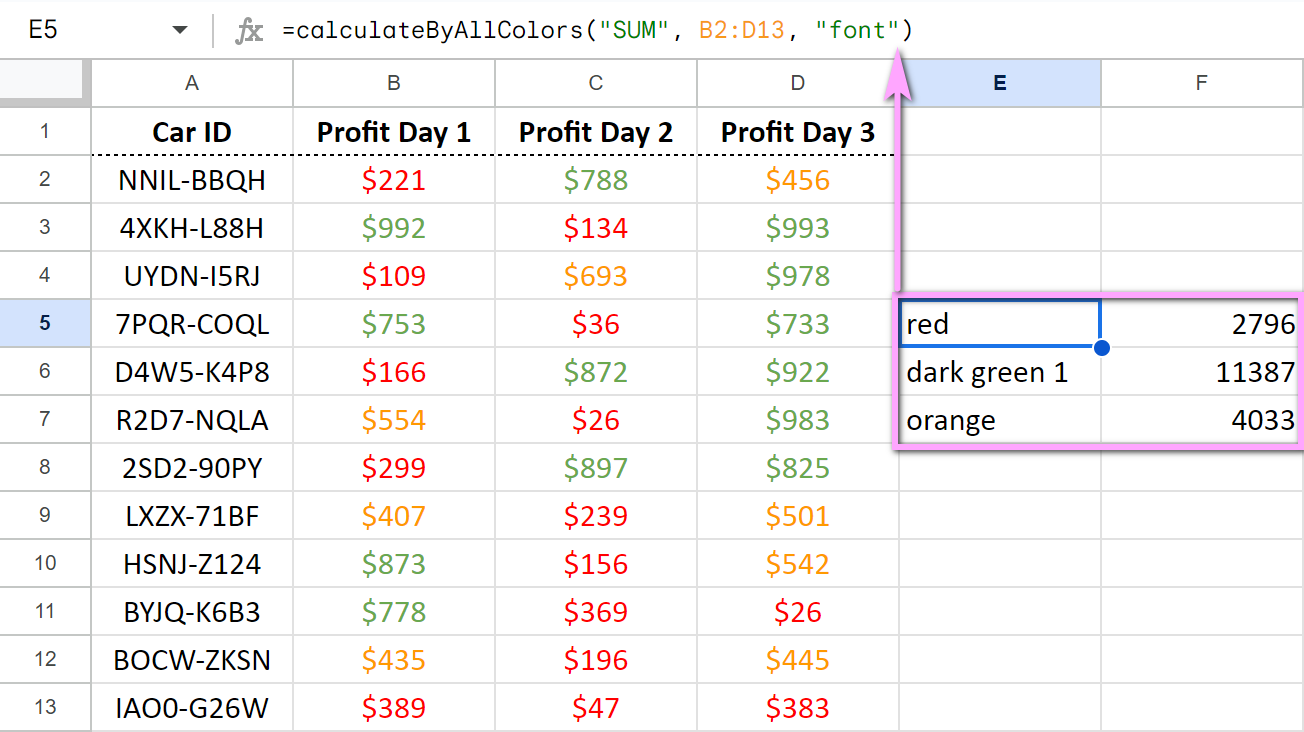Click the cell showing $36
The width and height of the screenshot is (1304, 732).
click(595, 323)
